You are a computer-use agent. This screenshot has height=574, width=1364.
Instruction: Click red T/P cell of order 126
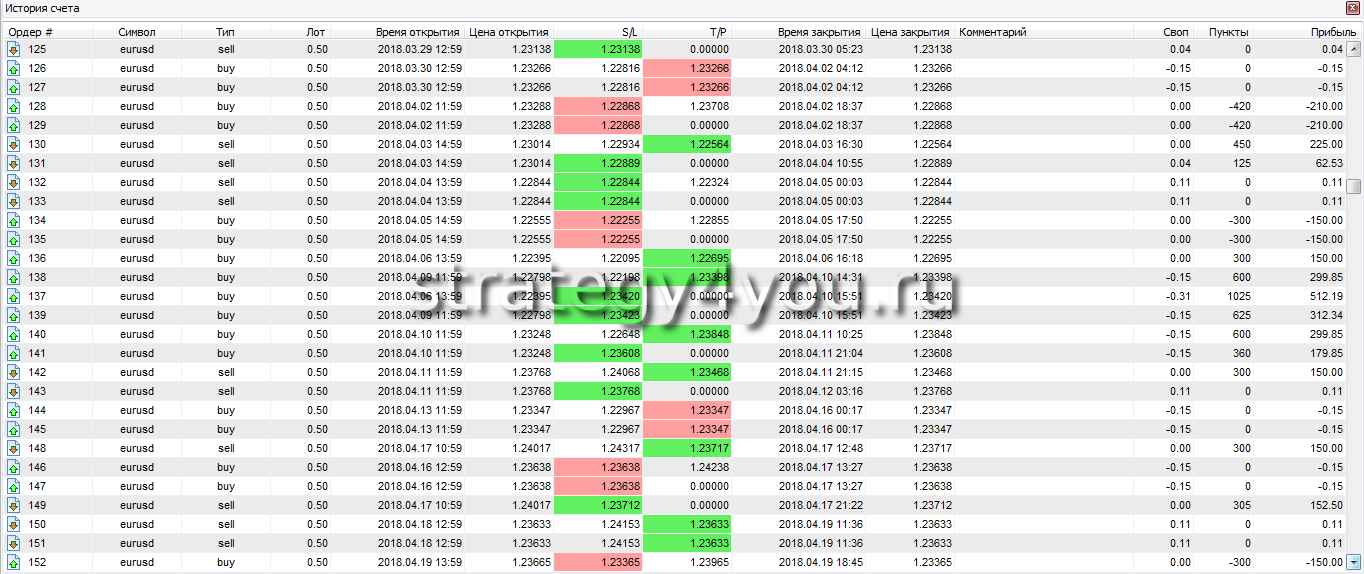[687, 68]
